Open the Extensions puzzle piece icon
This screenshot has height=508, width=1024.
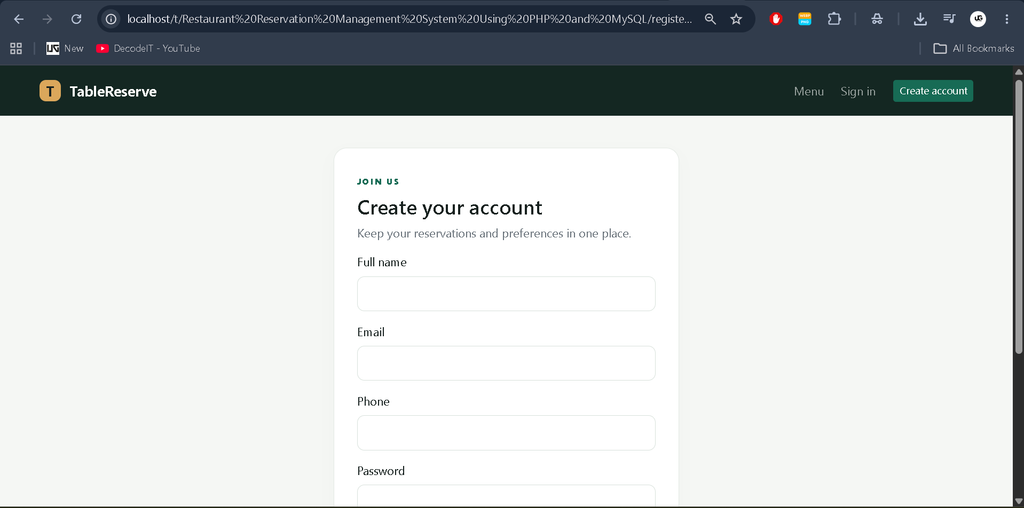coord(834,19)
